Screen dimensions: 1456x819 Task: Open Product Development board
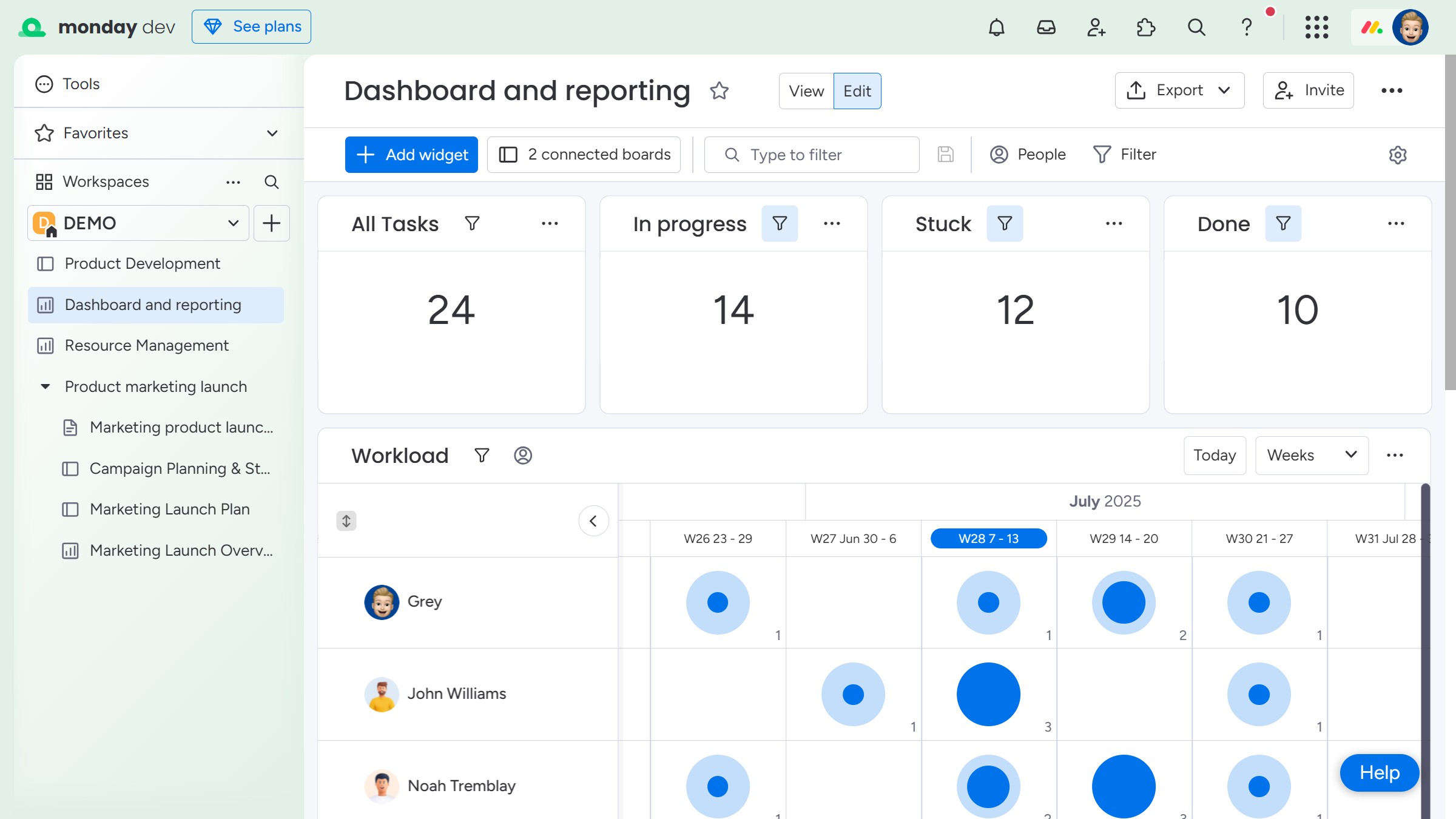click(156, 263)
